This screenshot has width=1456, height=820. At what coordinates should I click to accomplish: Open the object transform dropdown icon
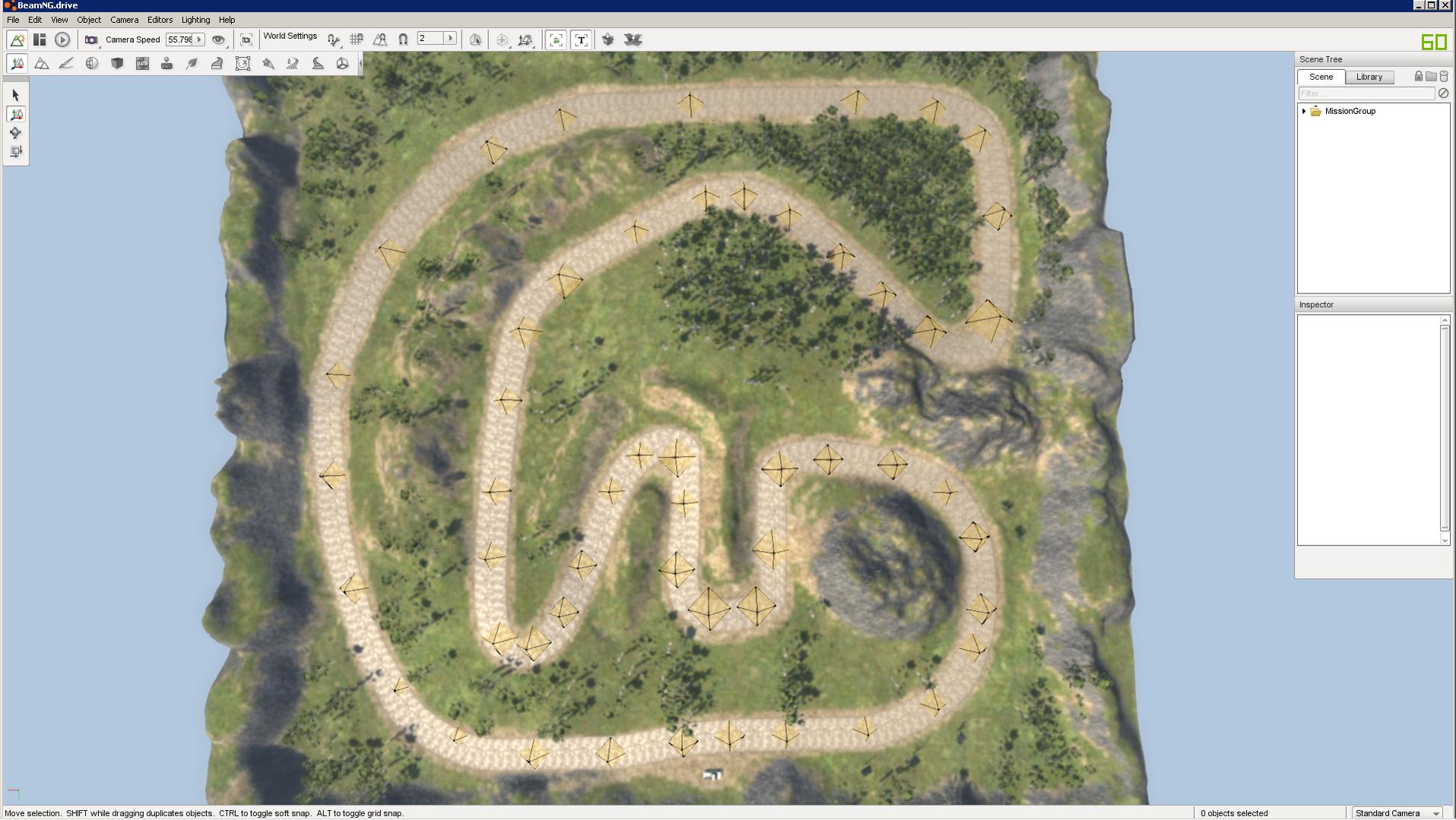[x=525, y=40]
